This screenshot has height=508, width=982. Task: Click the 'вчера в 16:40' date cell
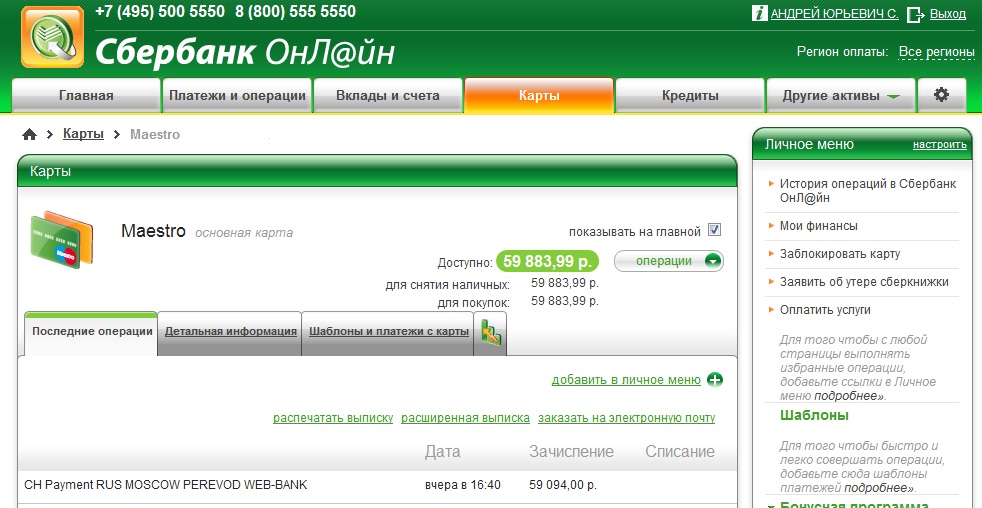coord(463,485)
